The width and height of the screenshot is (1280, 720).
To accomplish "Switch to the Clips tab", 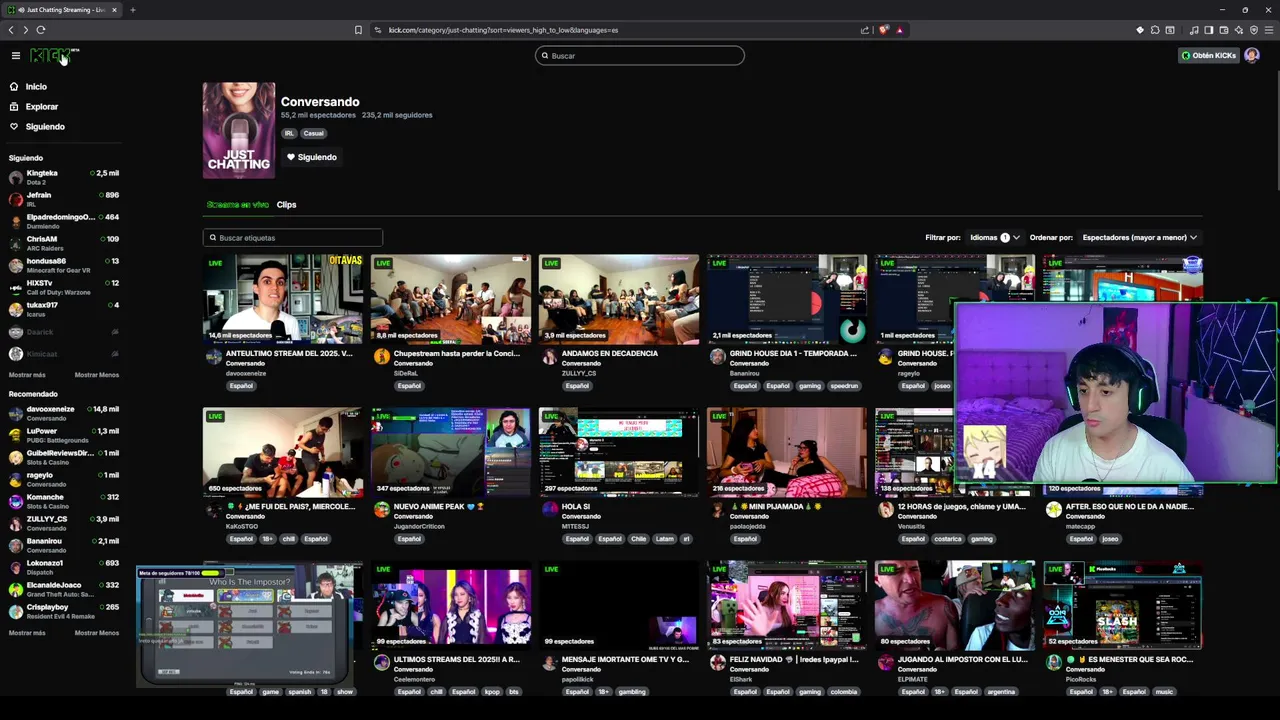I will pos(286,205).
